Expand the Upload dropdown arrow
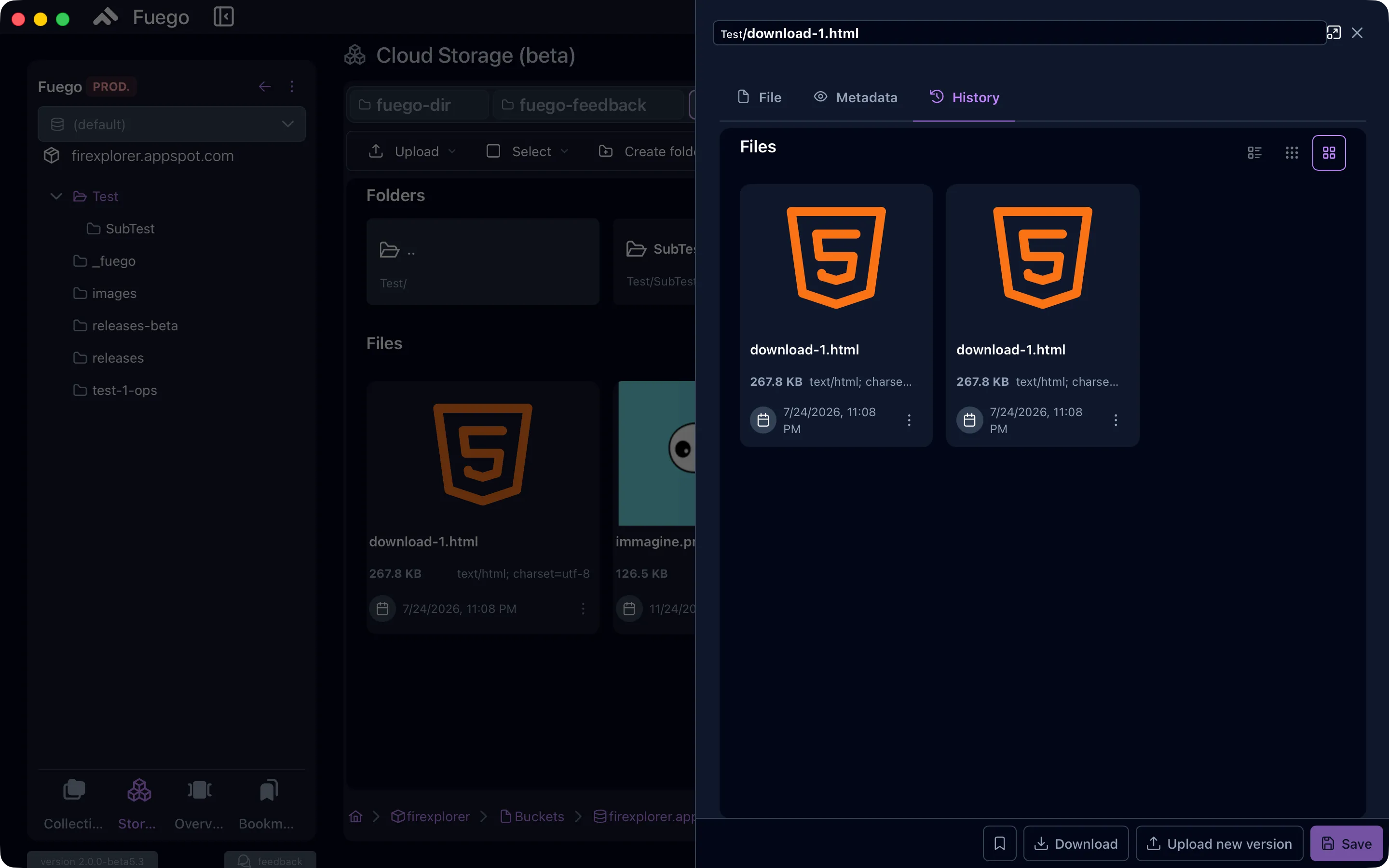Screen dimensions: 1389x868 click(x=452, y=151)
